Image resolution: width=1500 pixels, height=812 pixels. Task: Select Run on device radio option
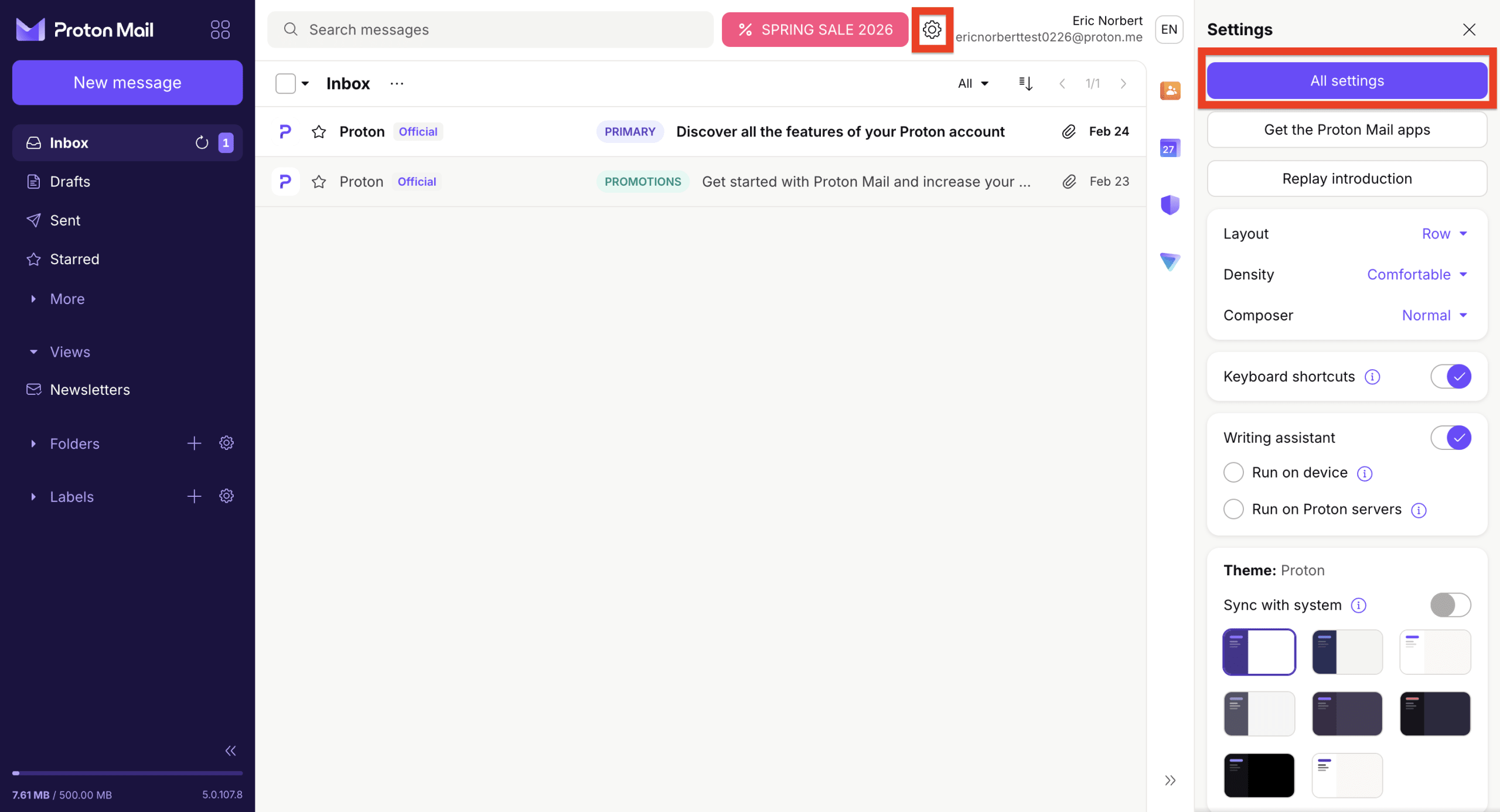click(x=1233, y=472)
